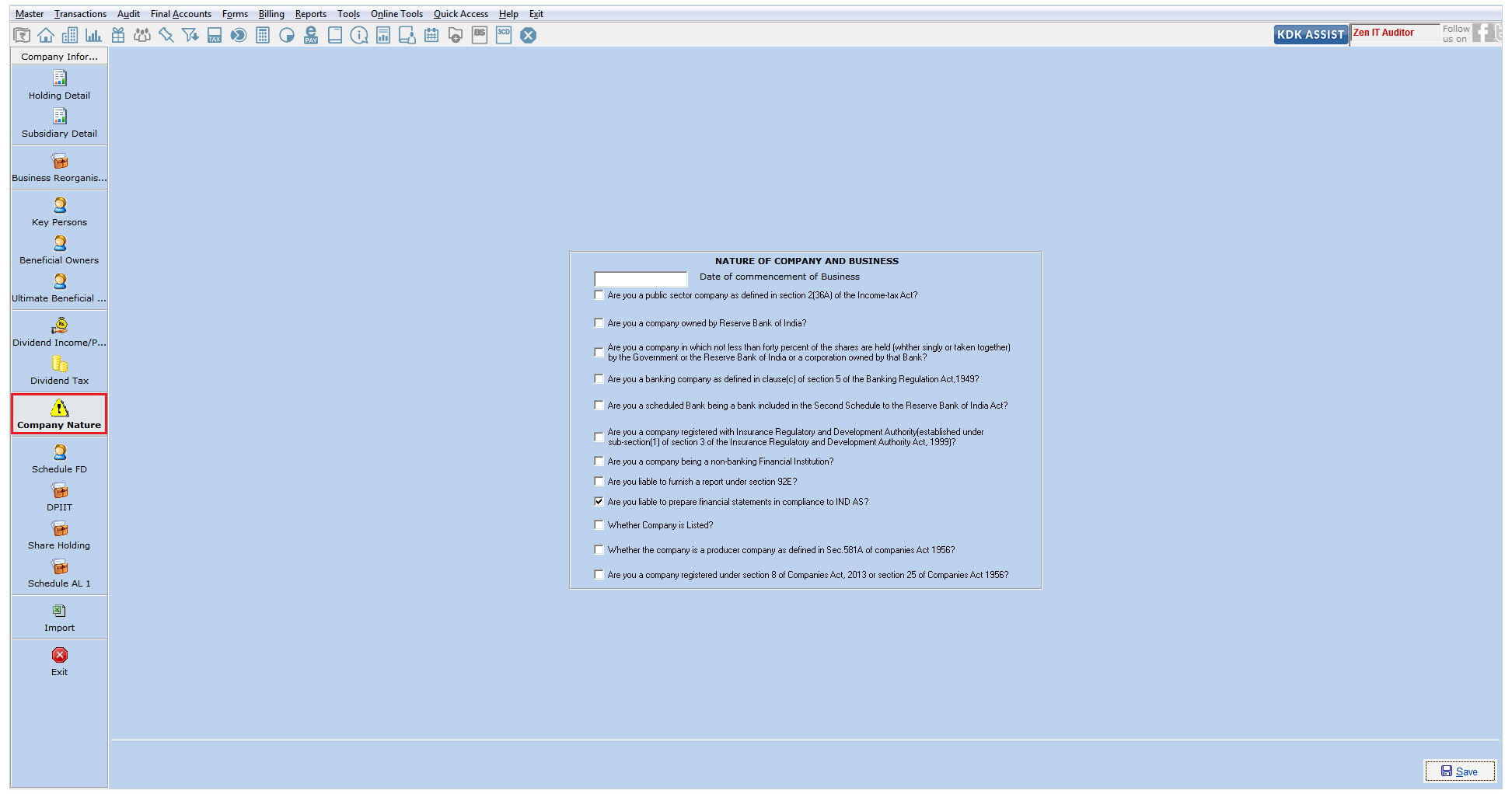The height and width of the screenshot is (794, 1512).
Task: Click the Date of commencement input field
Action: [x=641, y=278]
